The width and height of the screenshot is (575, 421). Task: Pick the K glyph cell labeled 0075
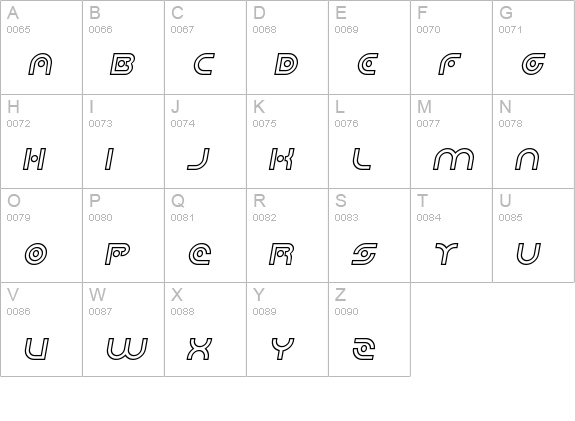point(288,142)
